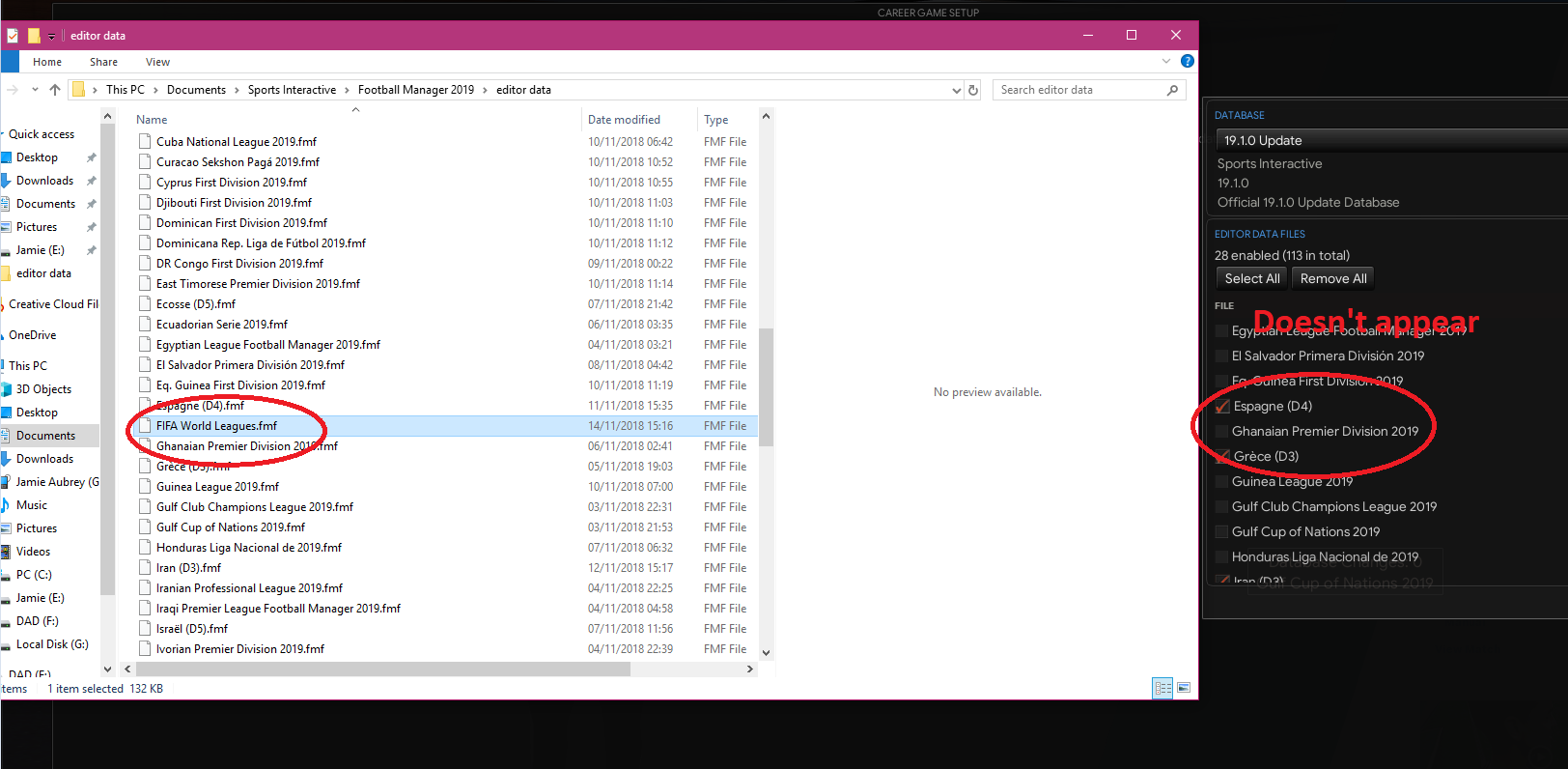Enable Honduras Liga Nacional de 2019 checkbox
This screenshot has height=769, width=1568.
pos(1222,557)
